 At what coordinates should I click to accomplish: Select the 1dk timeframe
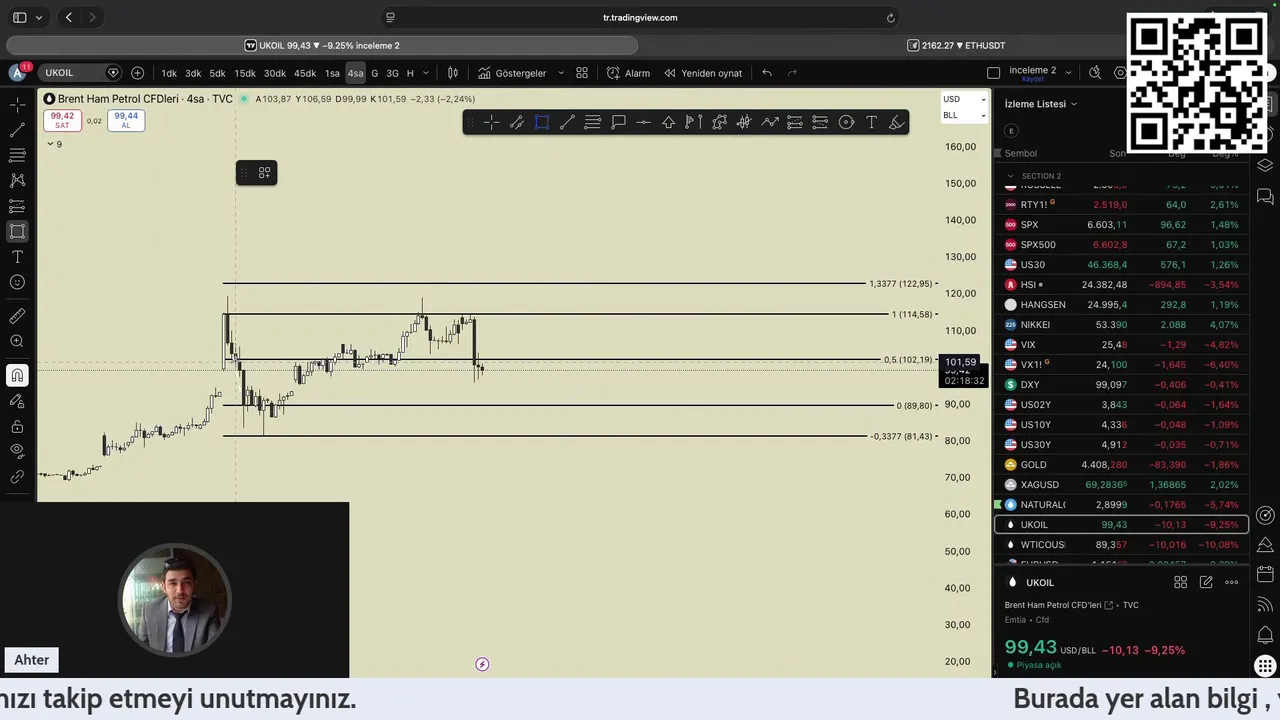pos(169,73)
